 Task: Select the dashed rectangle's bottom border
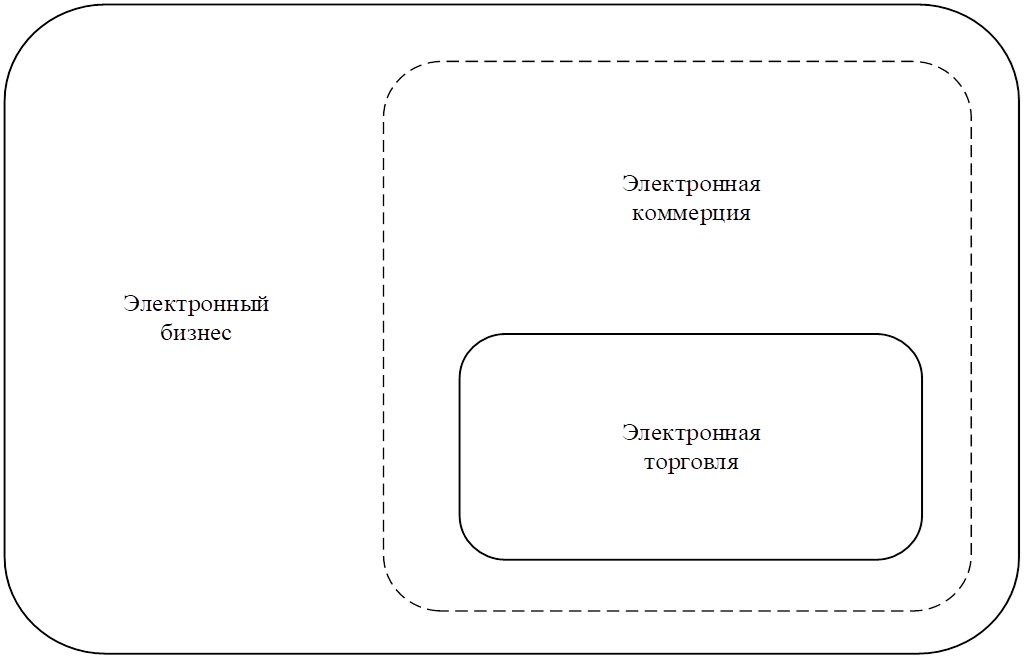pyautogui.click(x=680, y=610)
